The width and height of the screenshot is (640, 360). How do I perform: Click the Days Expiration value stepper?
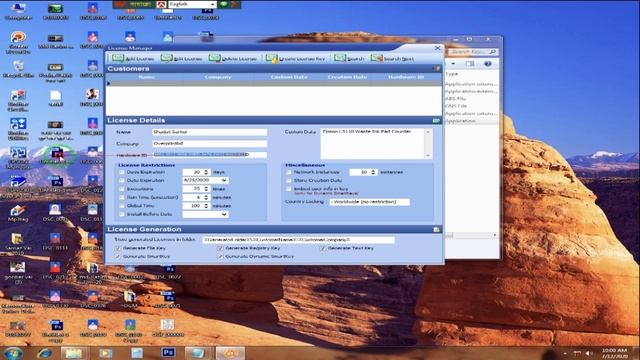(206, 172)
